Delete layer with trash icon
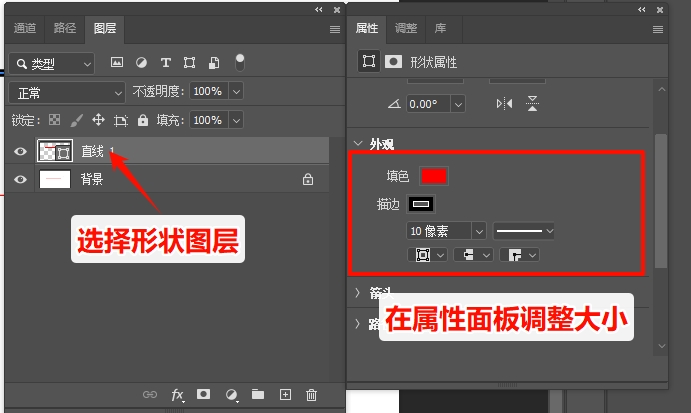691x413 pixels. tap(311, 394)
